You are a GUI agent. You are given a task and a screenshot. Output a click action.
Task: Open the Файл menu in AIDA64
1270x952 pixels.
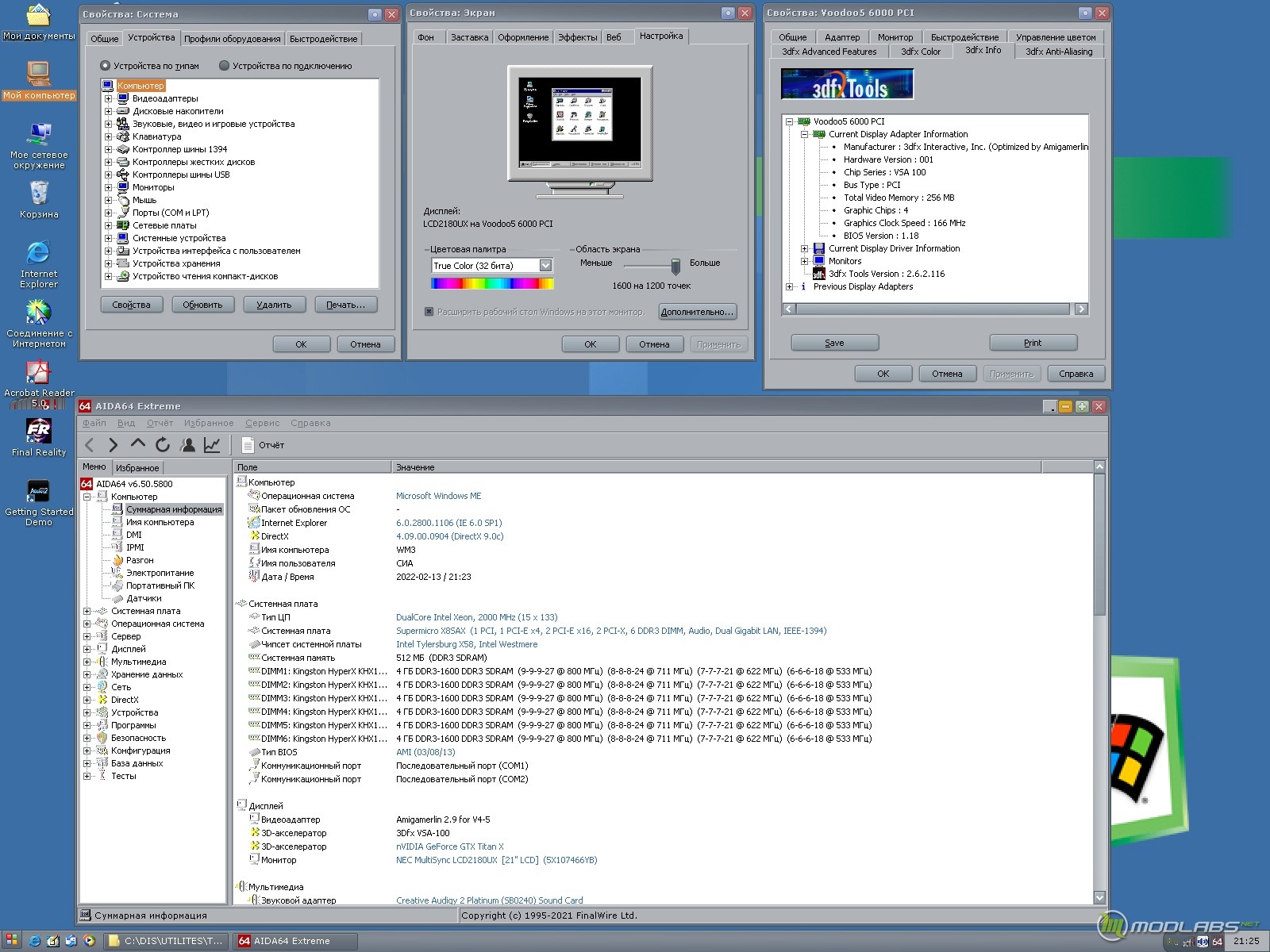[94, 423]
